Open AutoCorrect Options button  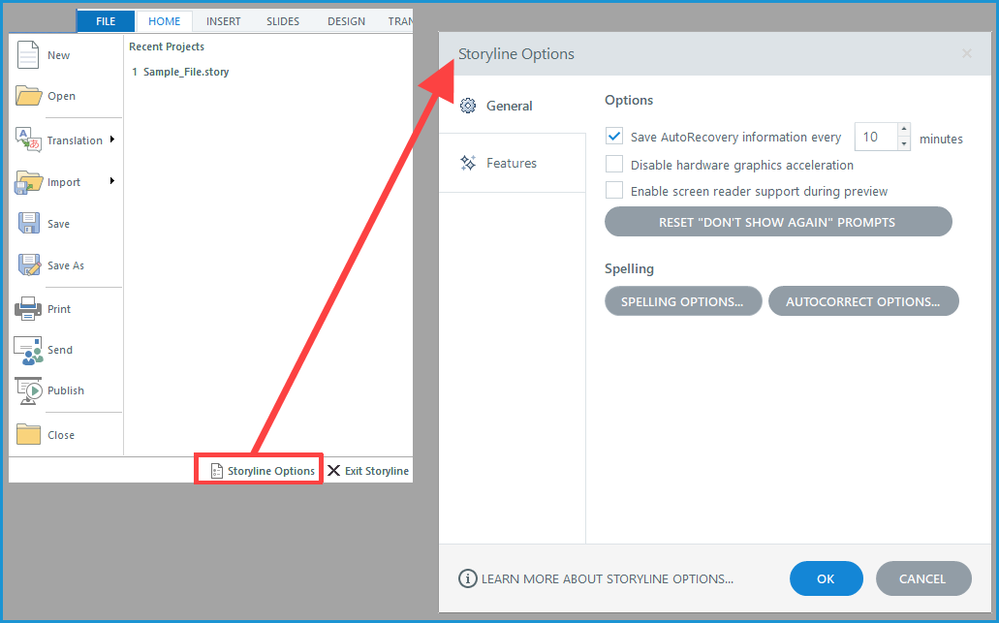(863, 301)
